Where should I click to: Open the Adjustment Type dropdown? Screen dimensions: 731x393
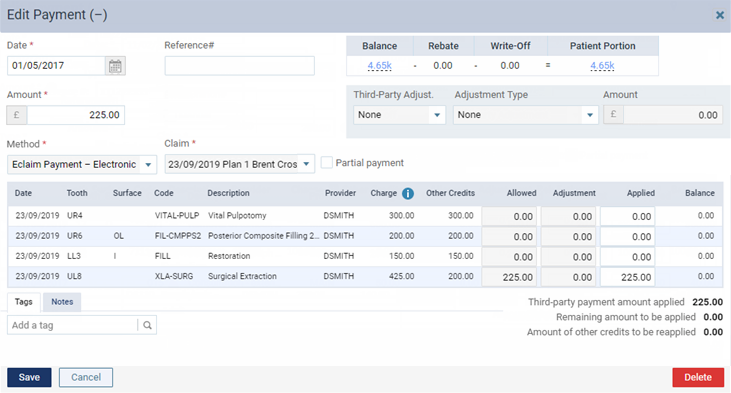526,115
